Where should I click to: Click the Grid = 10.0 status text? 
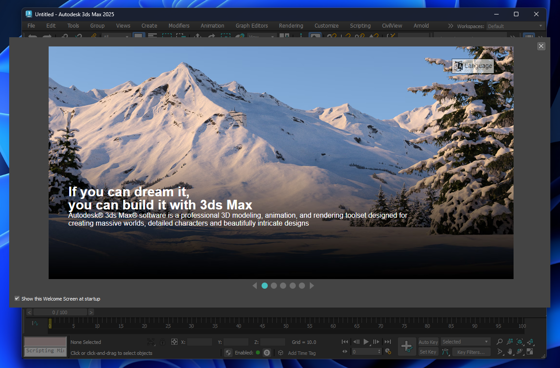tap(304, 342)
